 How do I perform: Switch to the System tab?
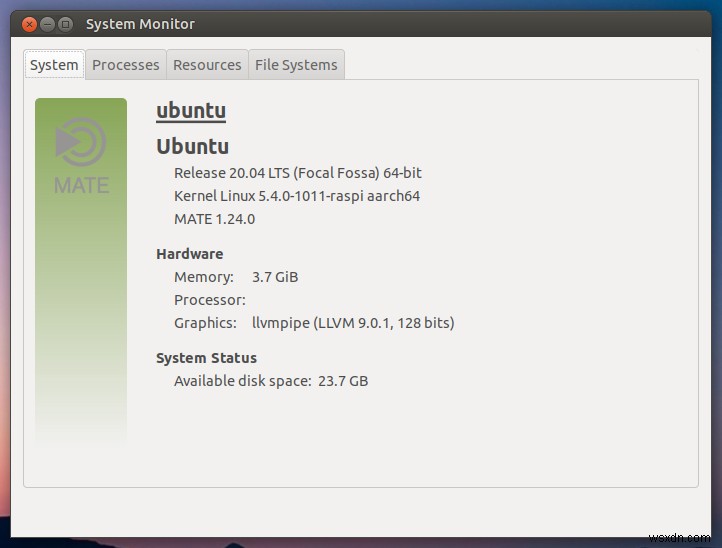[x=54, y=65]
